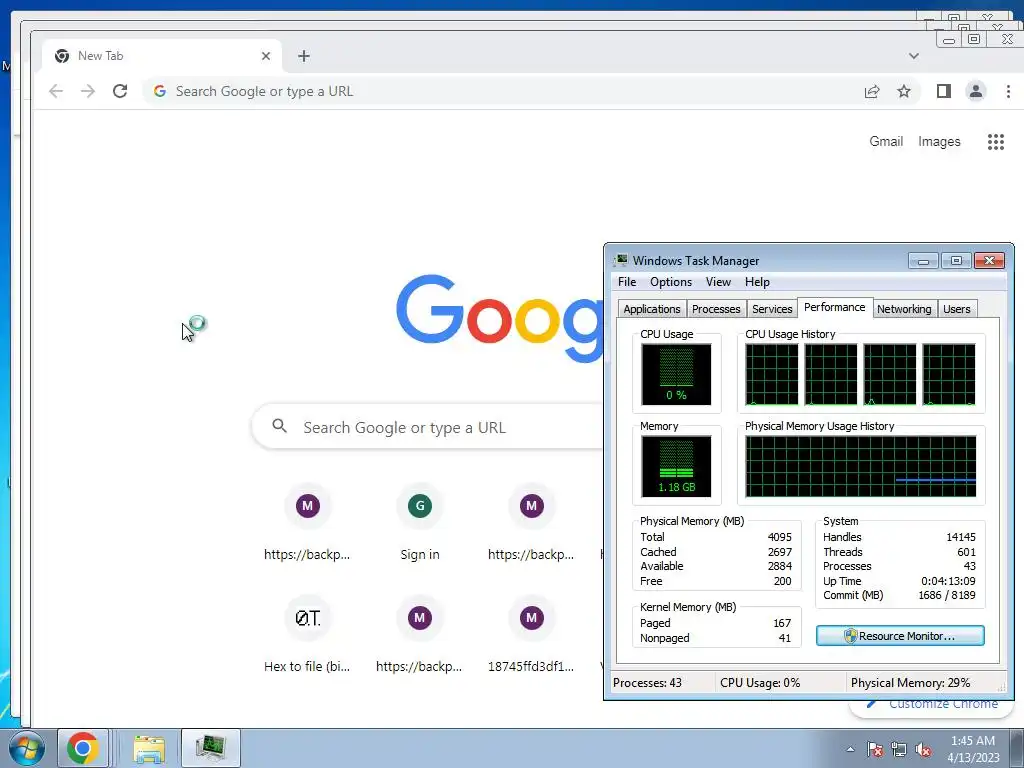The image size is (1024, 768).
Task: Click Physical Memory: 29% in status bar
Action: pos(910,683)
